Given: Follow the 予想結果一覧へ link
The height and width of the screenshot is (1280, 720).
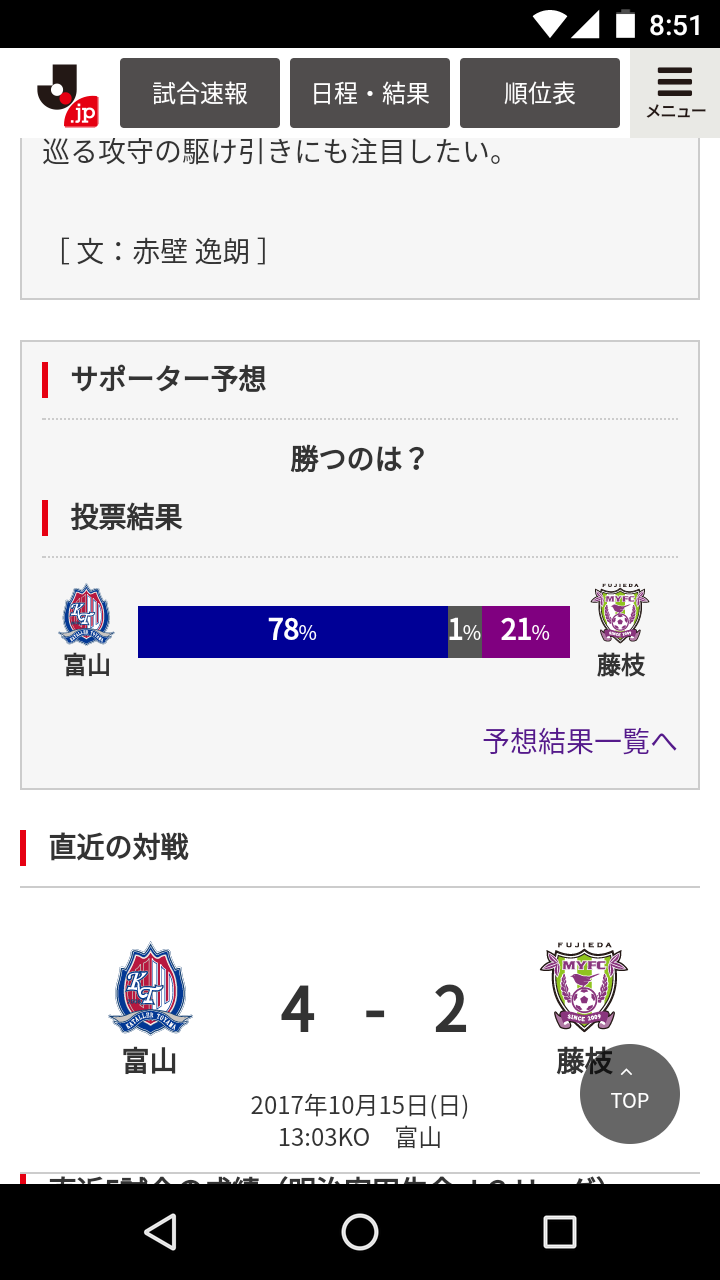Looking at the screenshot, I should [580, 741].
